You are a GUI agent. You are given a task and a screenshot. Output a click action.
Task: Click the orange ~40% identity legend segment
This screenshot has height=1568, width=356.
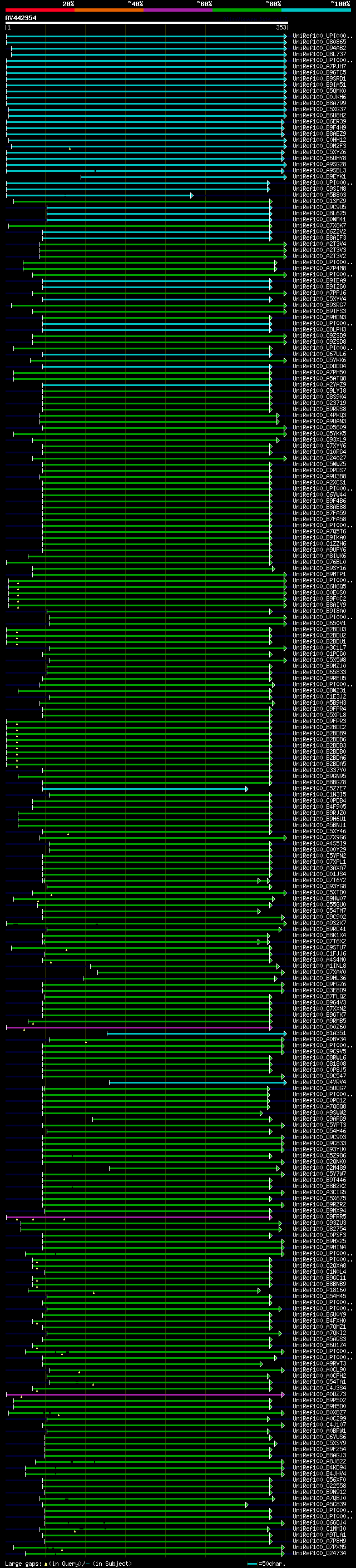(x=109, y=10)
